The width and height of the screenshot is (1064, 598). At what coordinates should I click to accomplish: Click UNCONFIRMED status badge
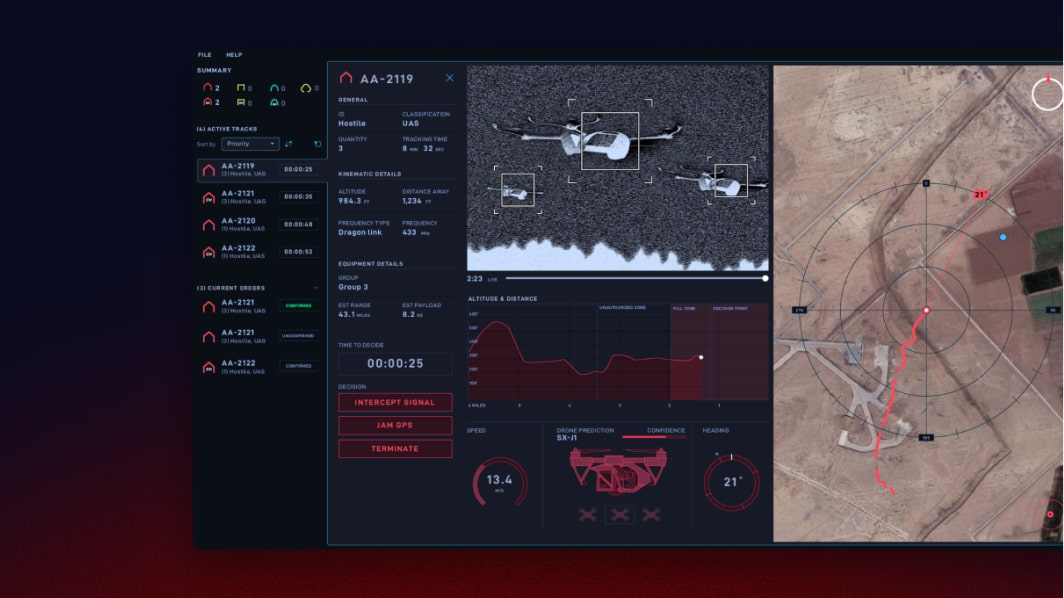pos(298,336)
